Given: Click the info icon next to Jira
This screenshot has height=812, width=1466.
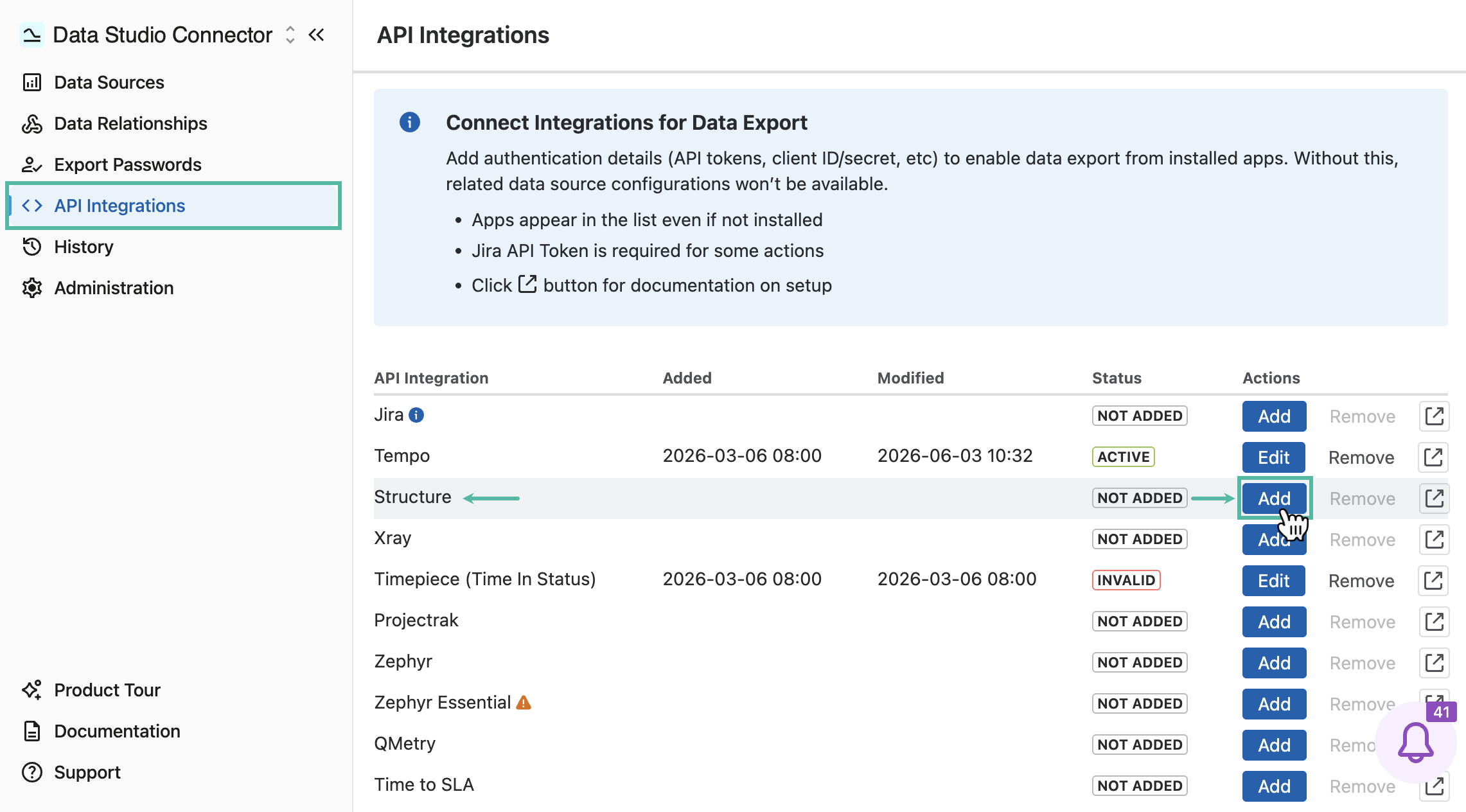Looking at the screenshot, I should coord(416,415).
